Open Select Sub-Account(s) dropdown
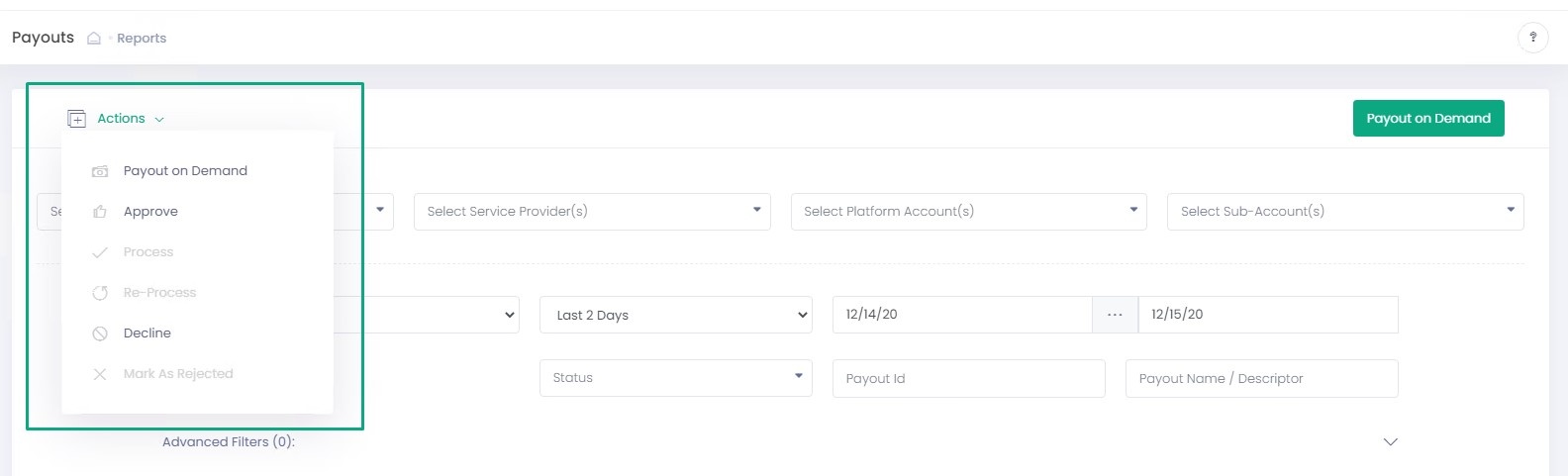Viewport: 1568px width, 476px height. pyautogui.click(x=1345, y=212)
